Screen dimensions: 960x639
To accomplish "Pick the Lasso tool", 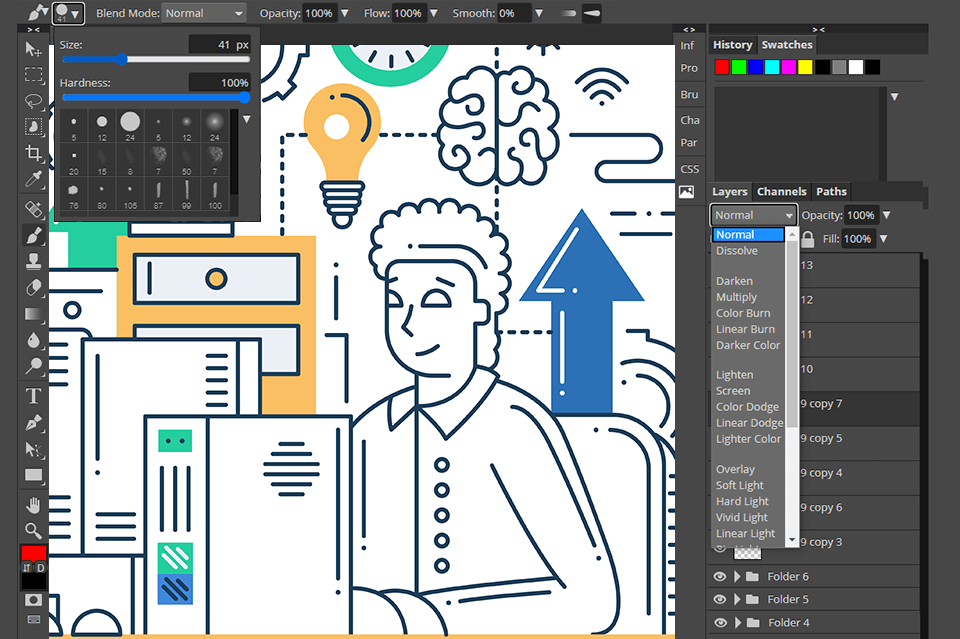I will [34, 101].
